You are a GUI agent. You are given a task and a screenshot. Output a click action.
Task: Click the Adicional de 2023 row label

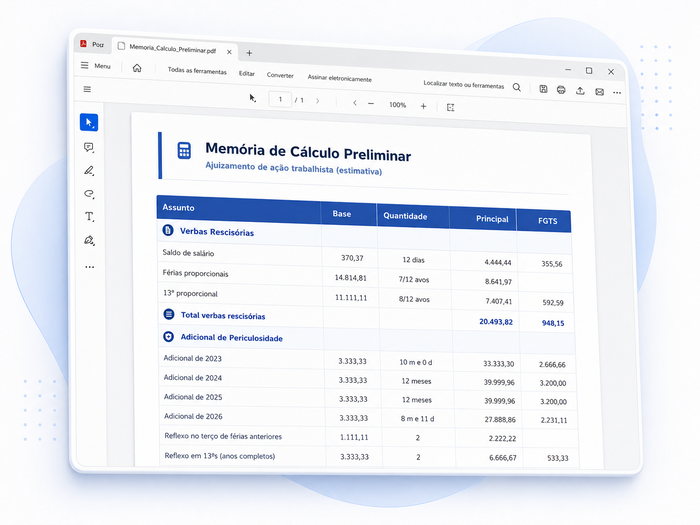[192, 358]
